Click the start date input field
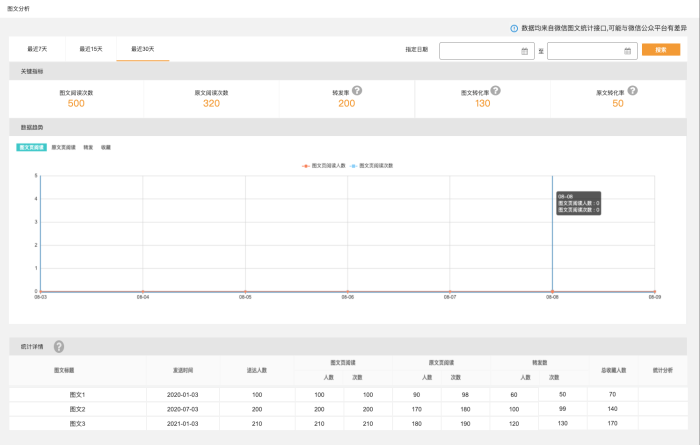Screen dimensions: 700x445 [x=478, y=50]
